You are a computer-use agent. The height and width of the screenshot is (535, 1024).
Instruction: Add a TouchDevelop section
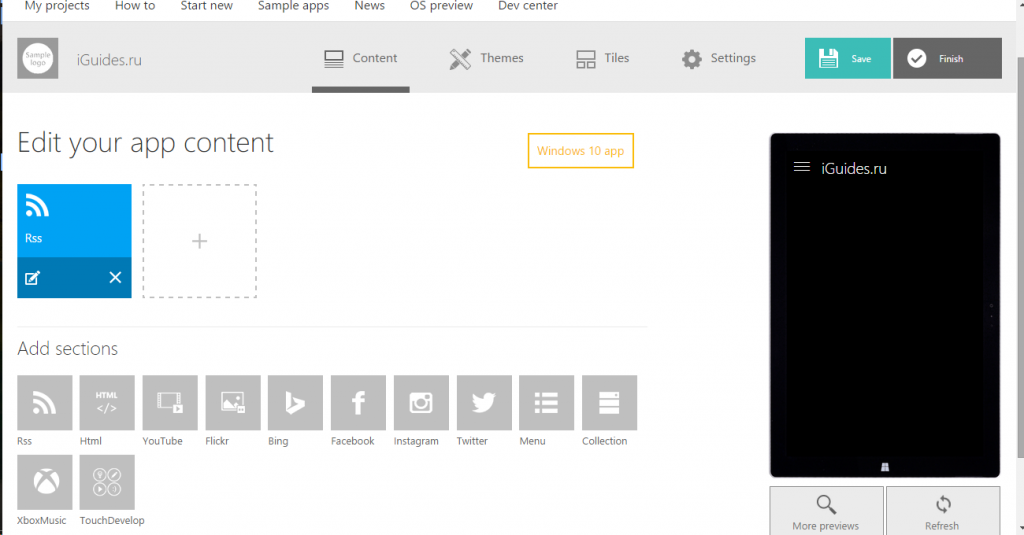click(107, 482)
